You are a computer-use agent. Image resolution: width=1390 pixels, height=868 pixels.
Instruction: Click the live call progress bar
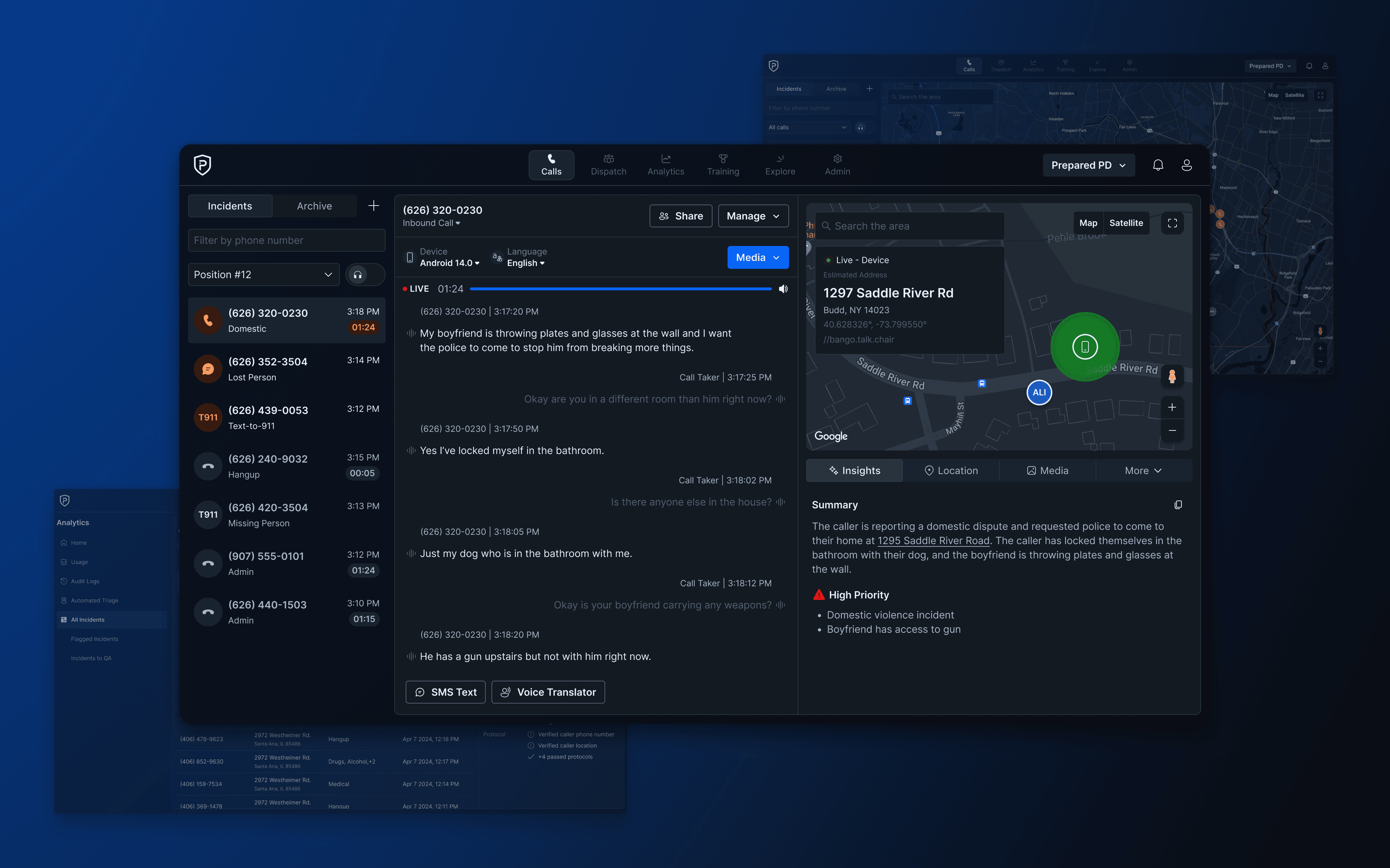pos(620,289)
